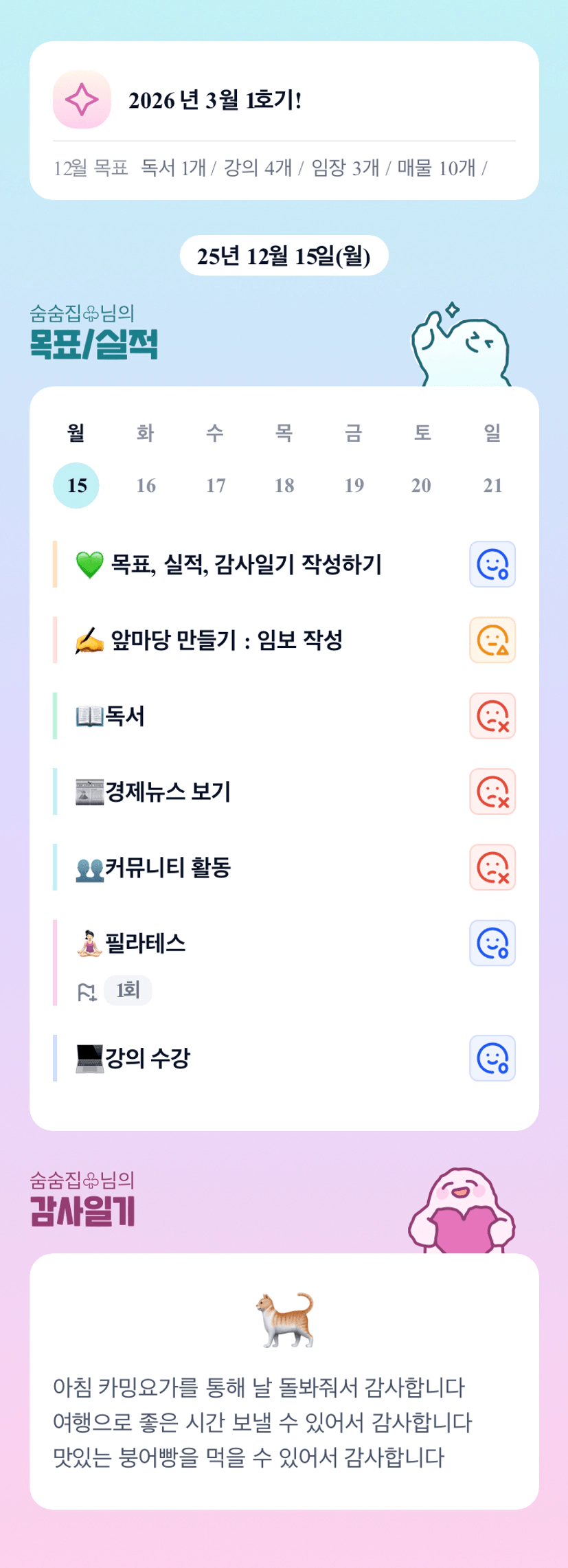
Task: Click the cat emoji in 감사일기
Action: pos(284,1319)
